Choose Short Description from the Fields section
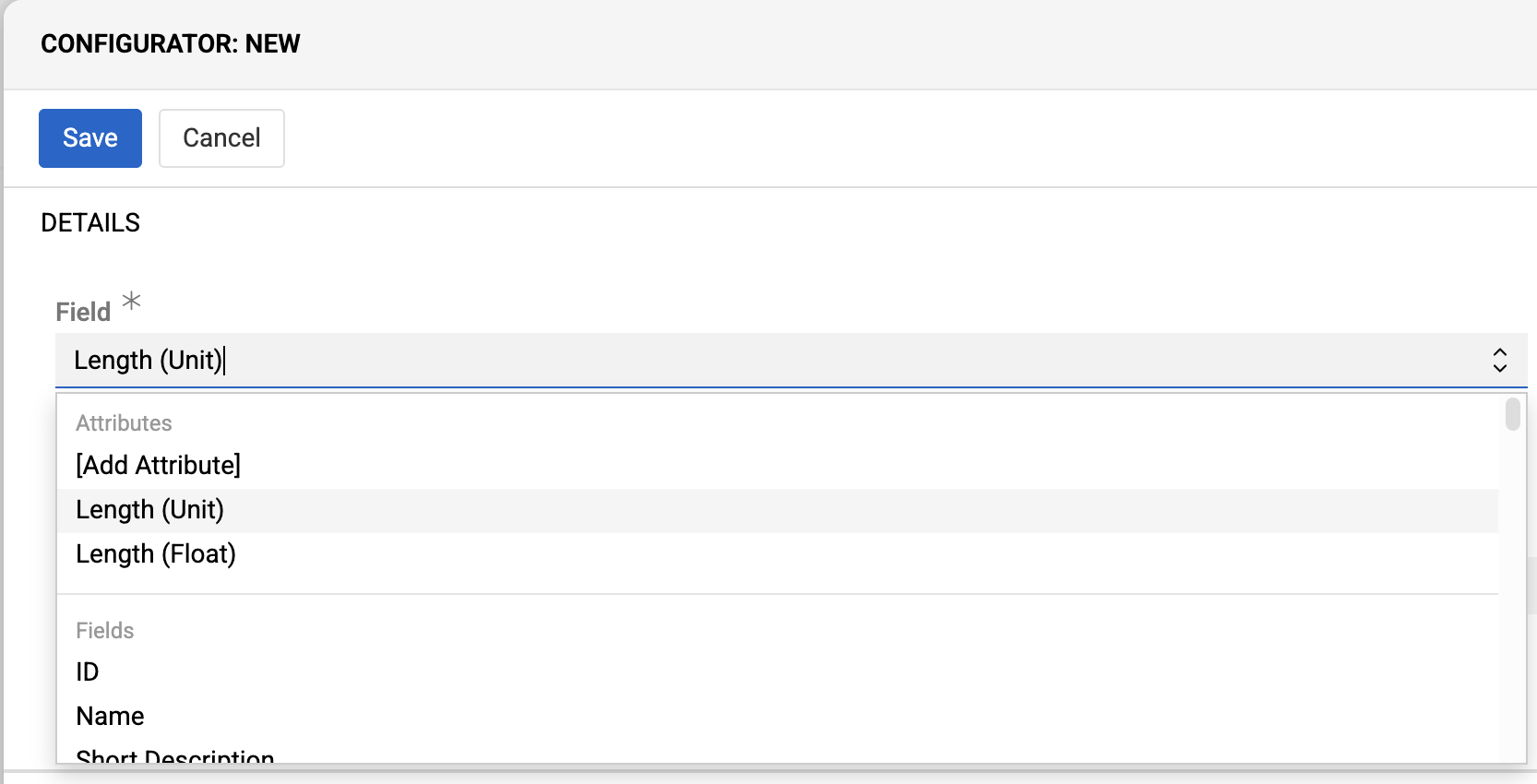This screenshot has width=1537, height=784. pyautogui.click(x=174, y=756)
